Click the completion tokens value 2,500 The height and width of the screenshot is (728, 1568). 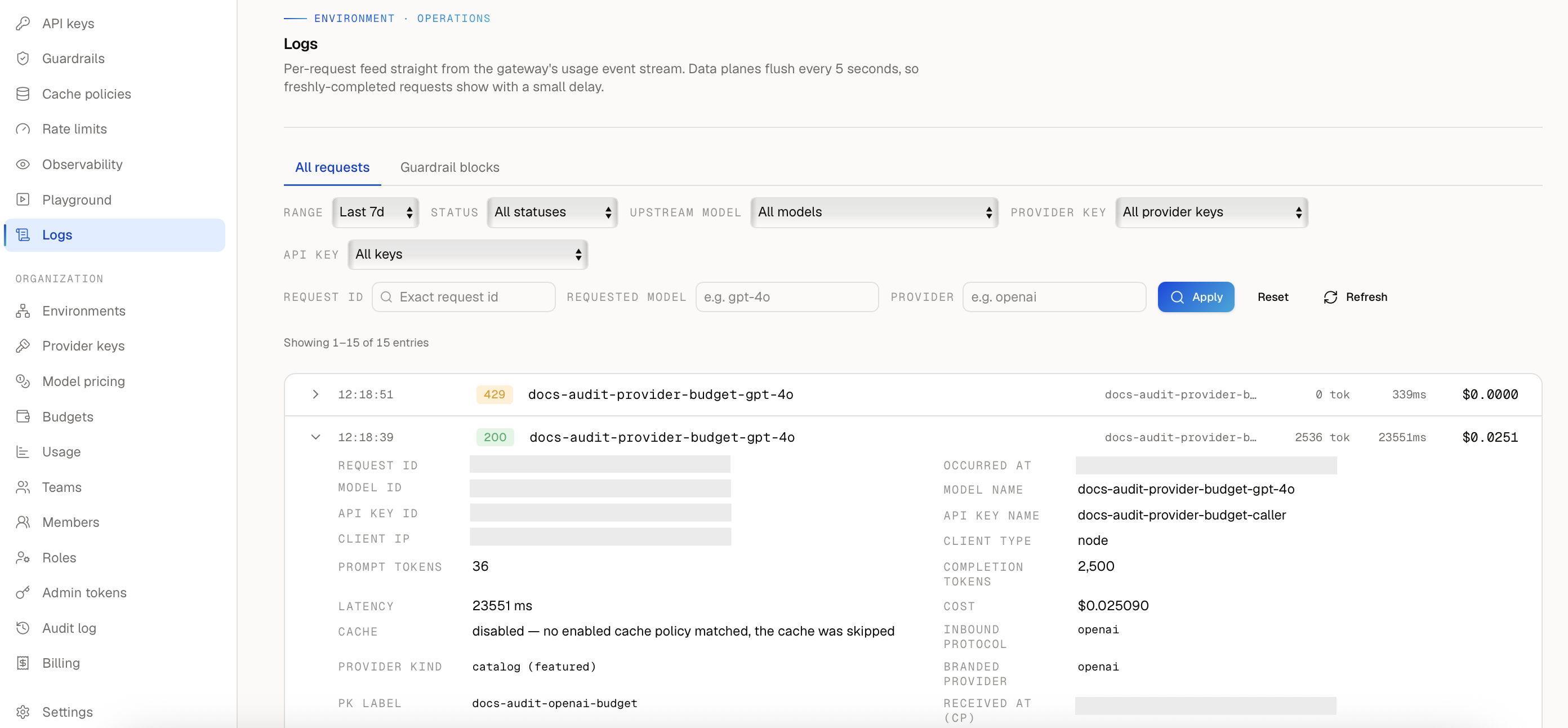(1095, 566)
